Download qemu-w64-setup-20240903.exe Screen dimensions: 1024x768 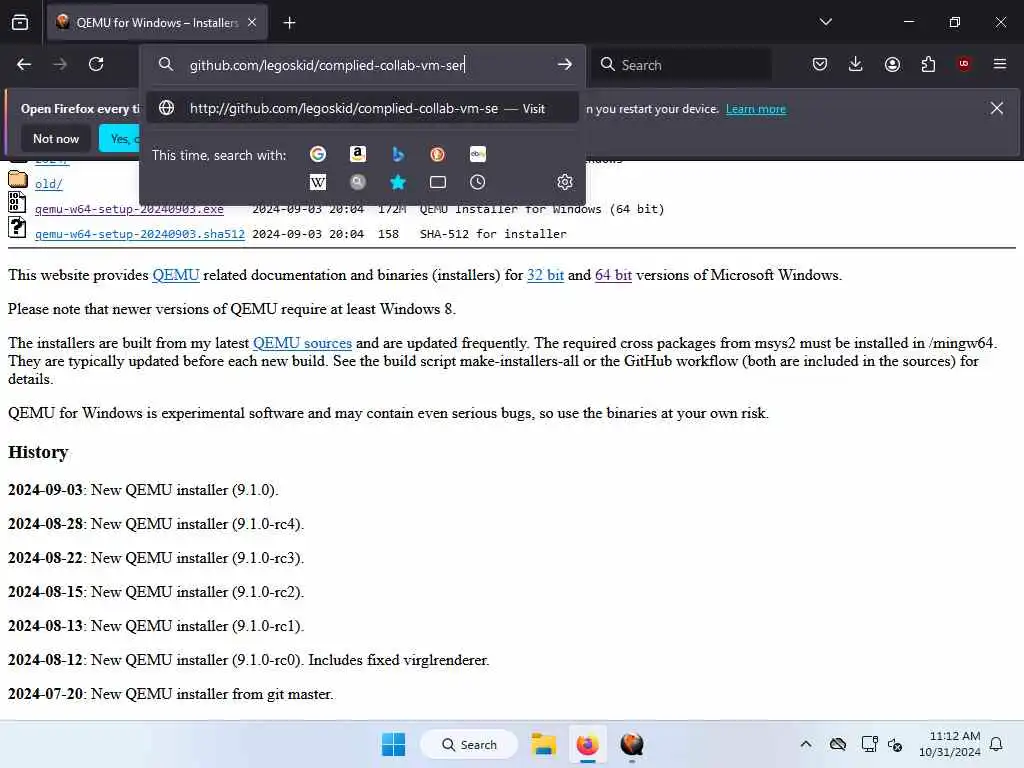point(129,209)
